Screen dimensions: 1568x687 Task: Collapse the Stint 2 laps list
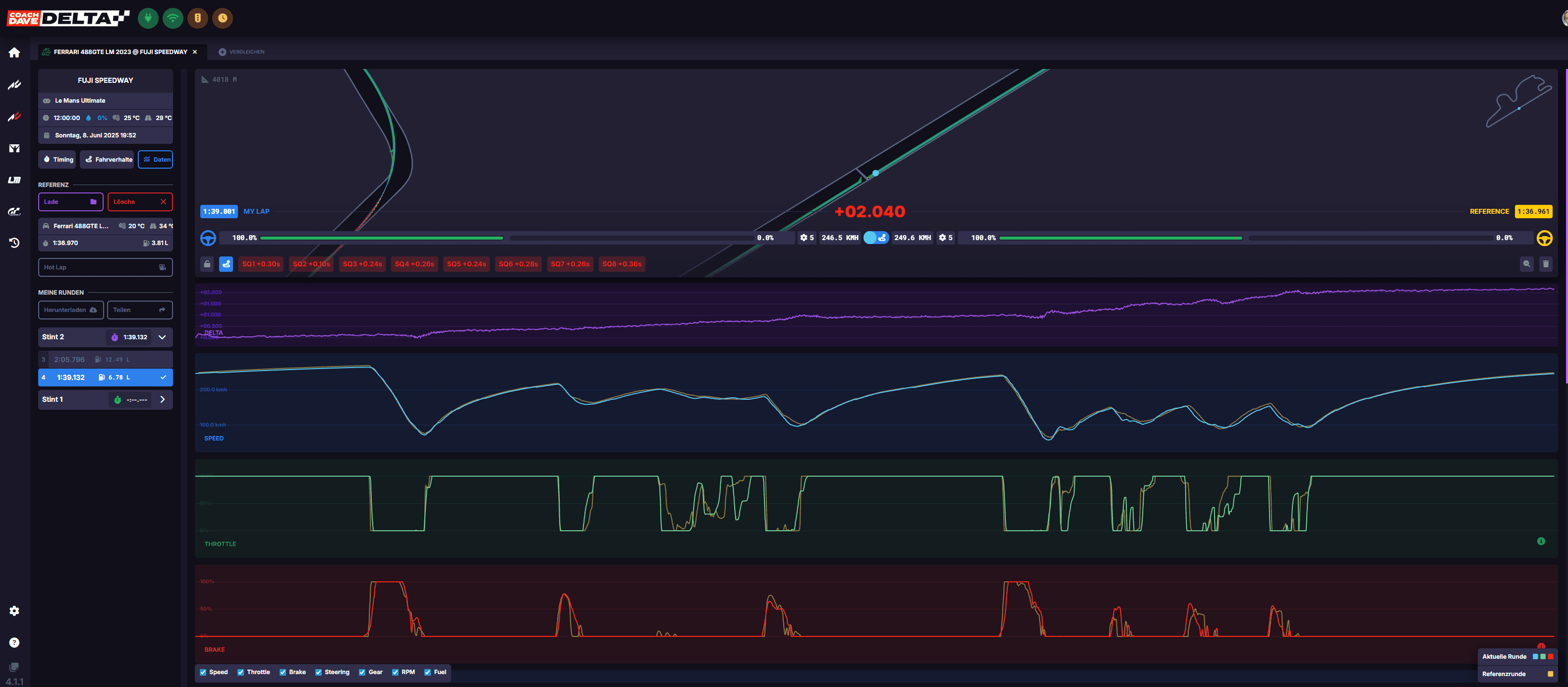(163, 337)
